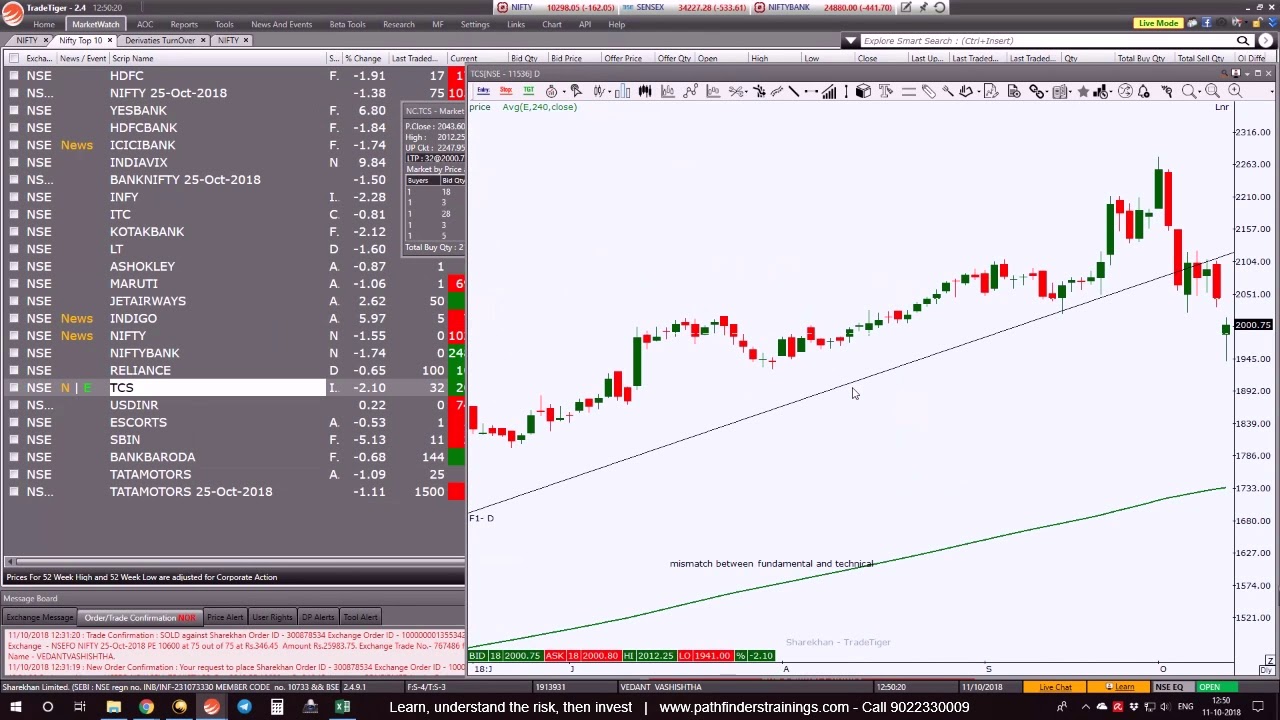The width and height of the screenshot is (1280, 720).
Task: Close the Nifty Top 10 tab
Action: (x=110, y=40)
